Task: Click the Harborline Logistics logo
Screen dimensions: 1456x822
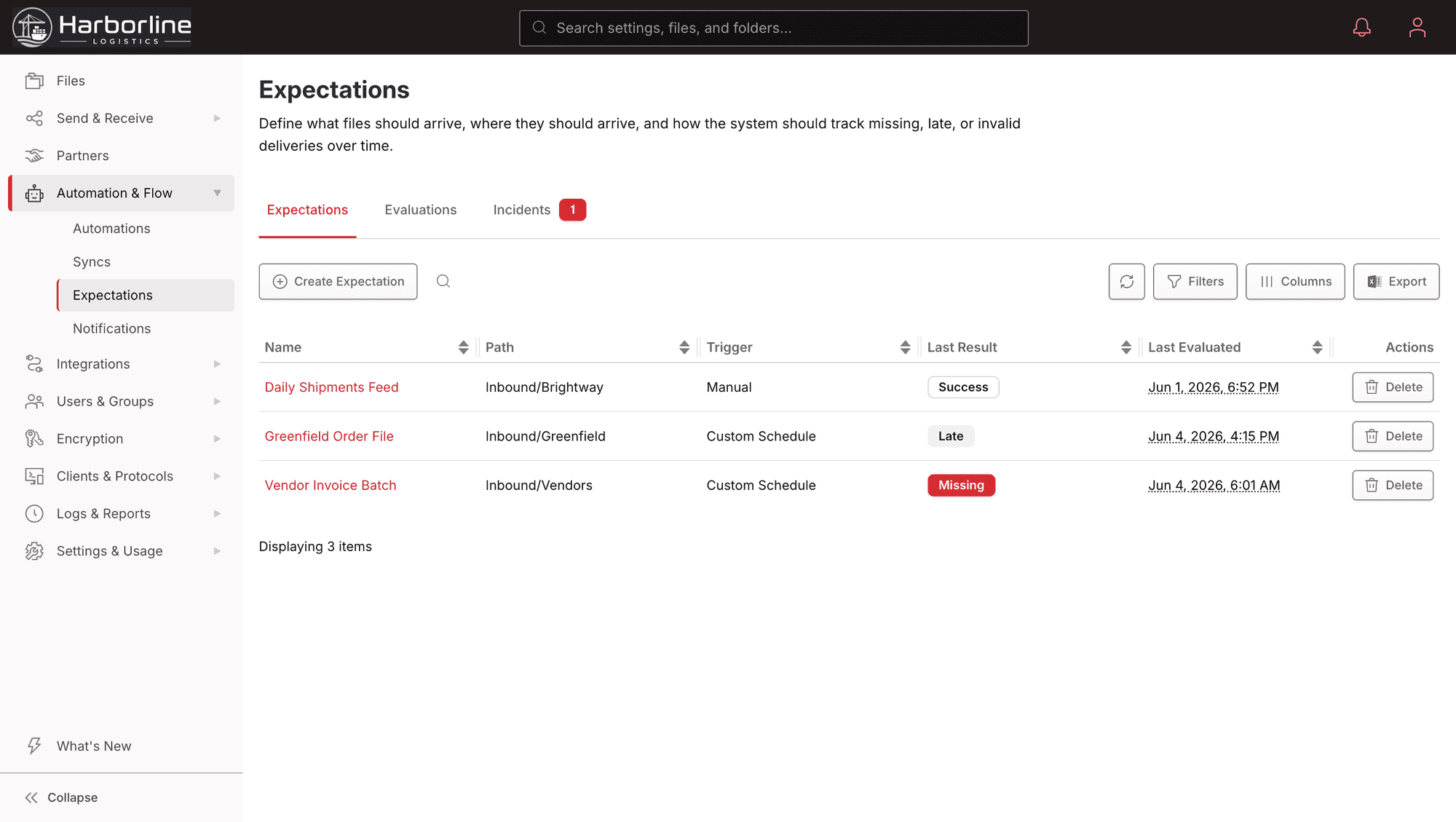Action: pos(102,28)
